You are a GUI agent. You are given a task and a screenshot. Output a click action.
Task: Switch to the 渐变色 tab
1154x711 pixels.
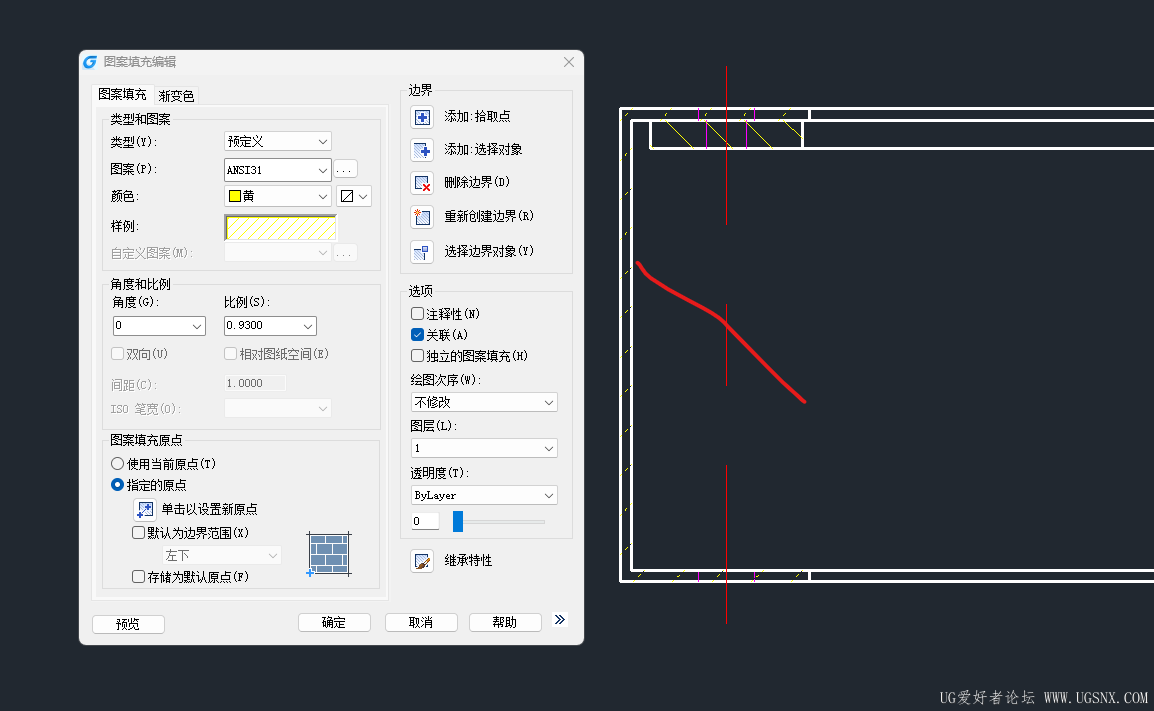(176, 96)
